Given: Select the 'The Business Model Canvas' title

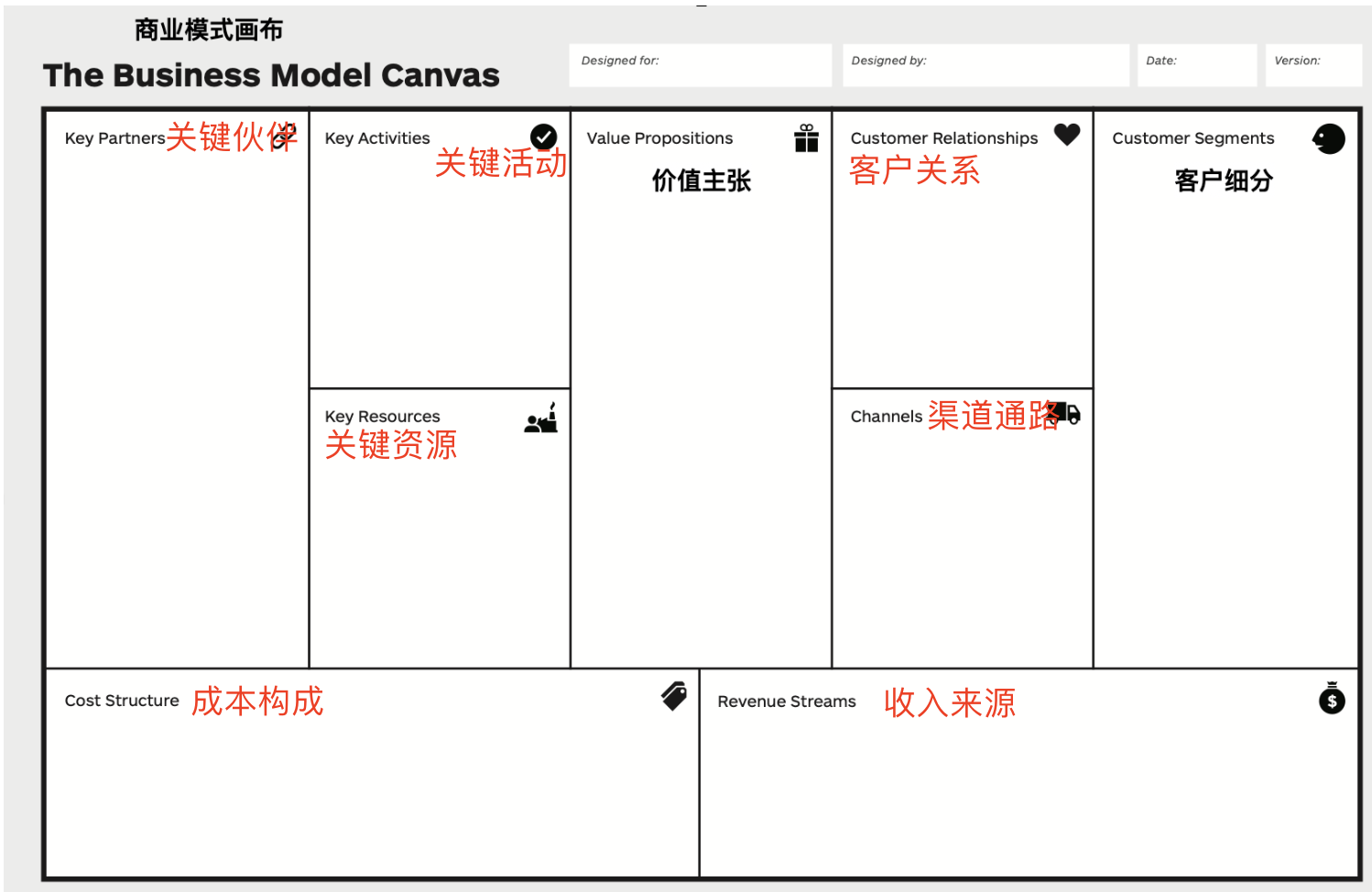Looking at the screenshot, I should click(x=271, y=75).
